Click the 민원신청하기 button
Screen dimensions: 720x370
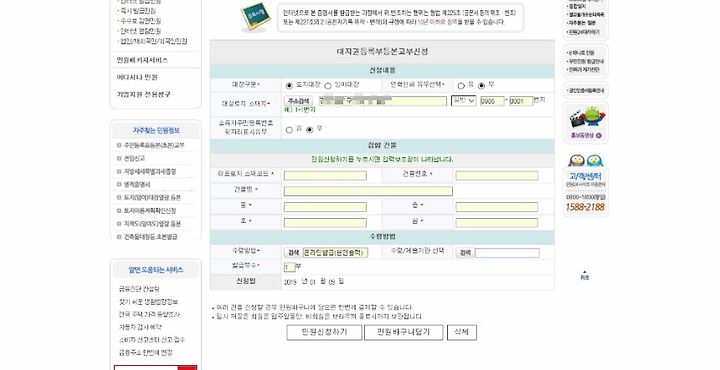(x=324, y=332)
